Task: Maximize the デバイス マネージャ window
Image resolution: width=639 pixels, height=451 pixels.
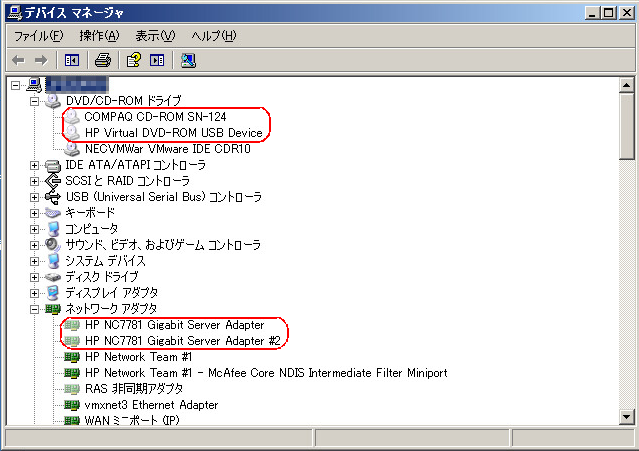Action: pyautogui.click(x=609, y=13)
